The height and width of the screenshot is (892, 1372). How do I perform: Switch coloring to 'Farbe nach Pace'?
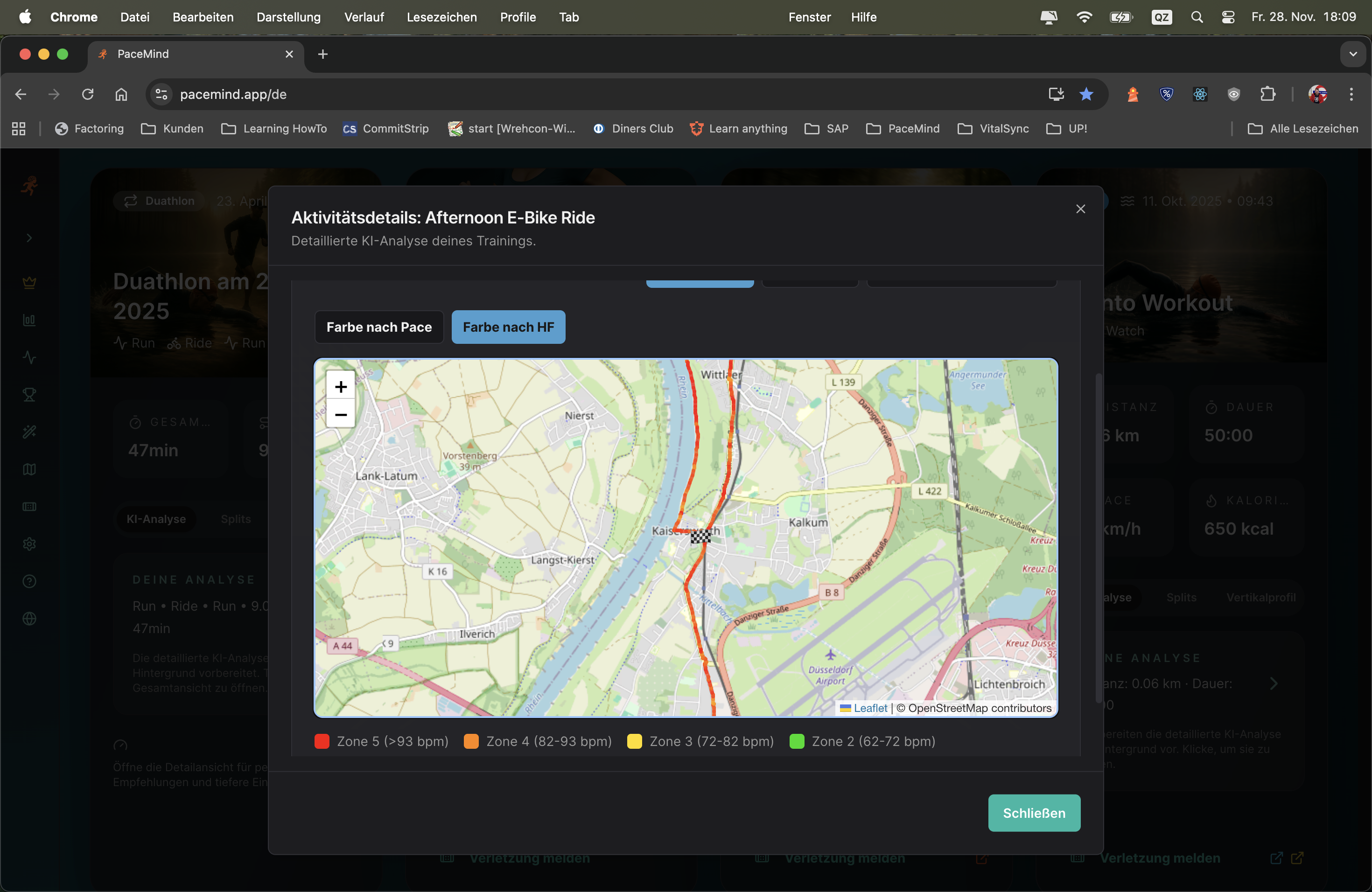click(378, 327)
